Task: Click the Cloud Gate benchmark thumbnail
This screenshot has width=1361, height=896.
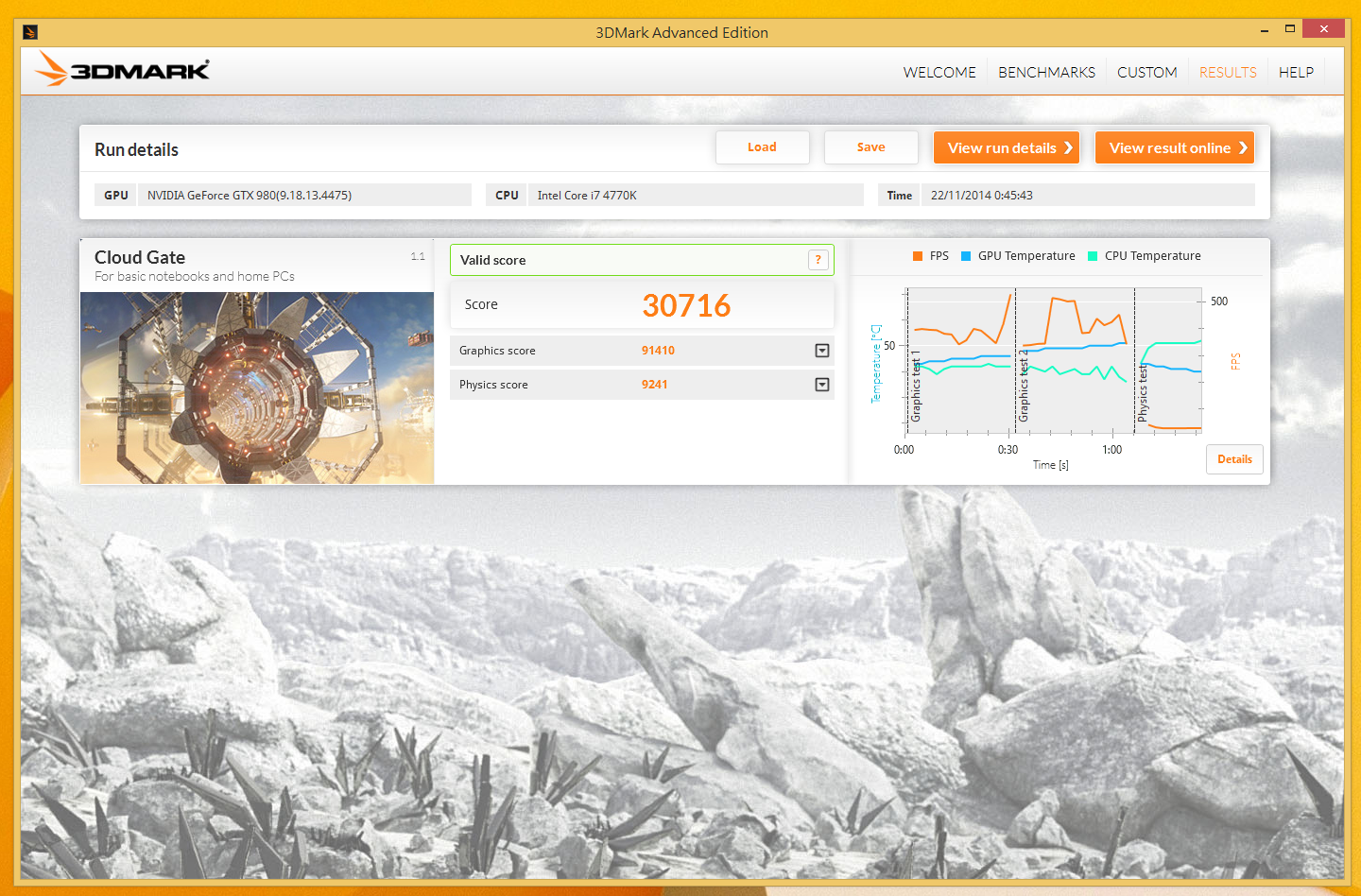Action: pyautogui.click(x=257, y=388)
